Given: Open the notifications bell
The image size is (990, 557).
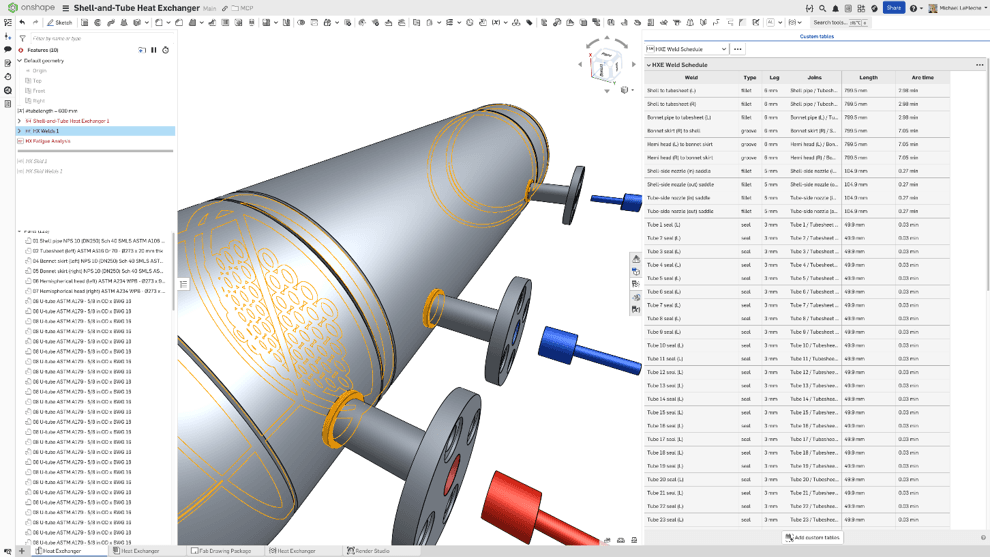Looking at the screenshot, I should tap(835, 8).
